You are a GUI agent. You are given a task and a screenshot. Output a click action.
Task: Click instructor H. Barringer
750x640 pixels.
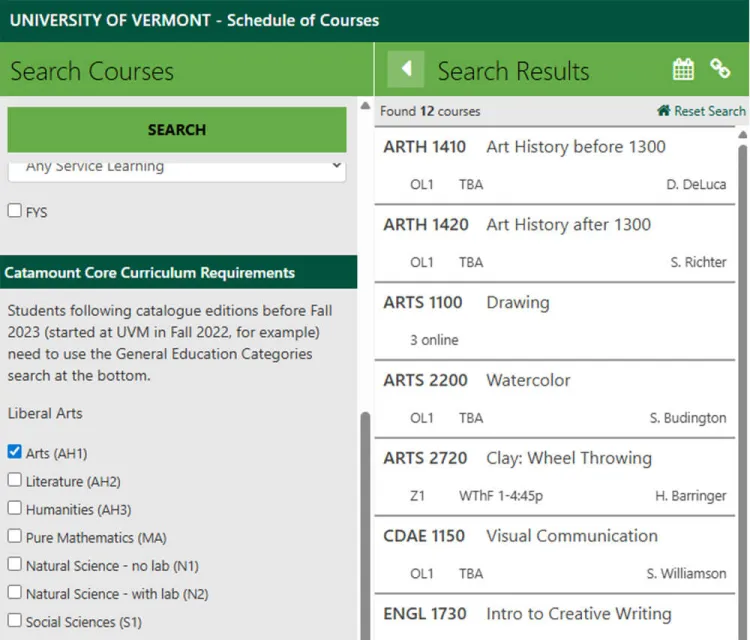690,496
